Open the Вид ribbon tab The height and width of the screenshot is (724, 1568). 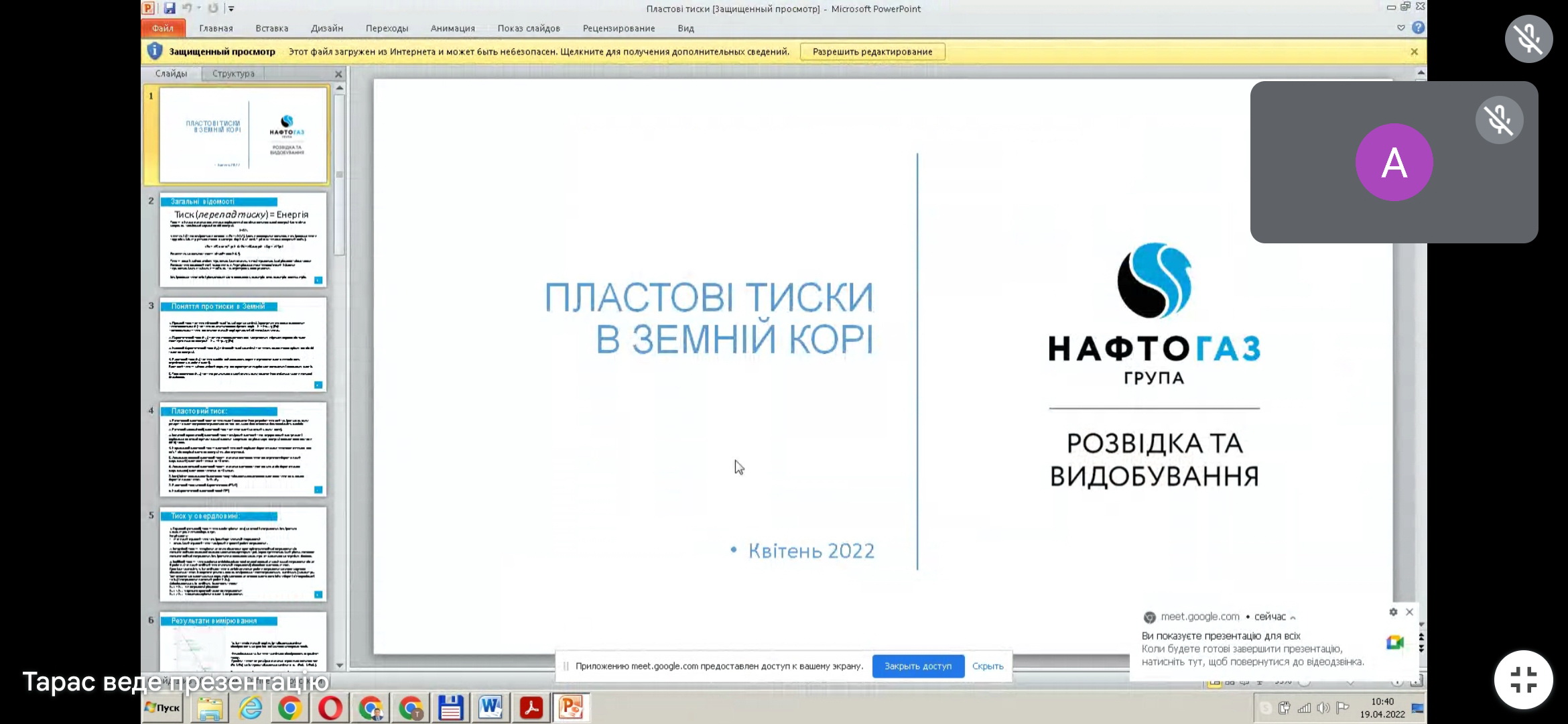[685, 28]
